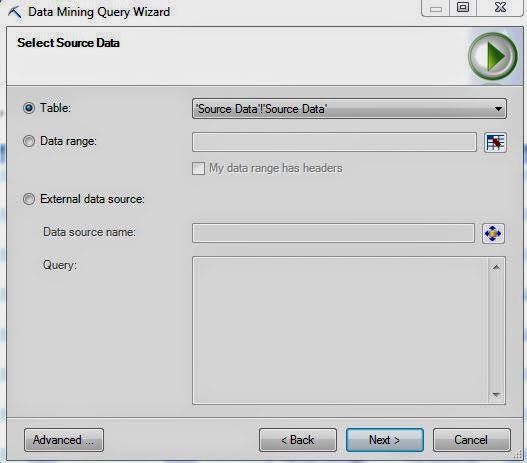This screenshot has width=527, height=463.
Task: Go back with the < Back button
Action: pos(298,440)
